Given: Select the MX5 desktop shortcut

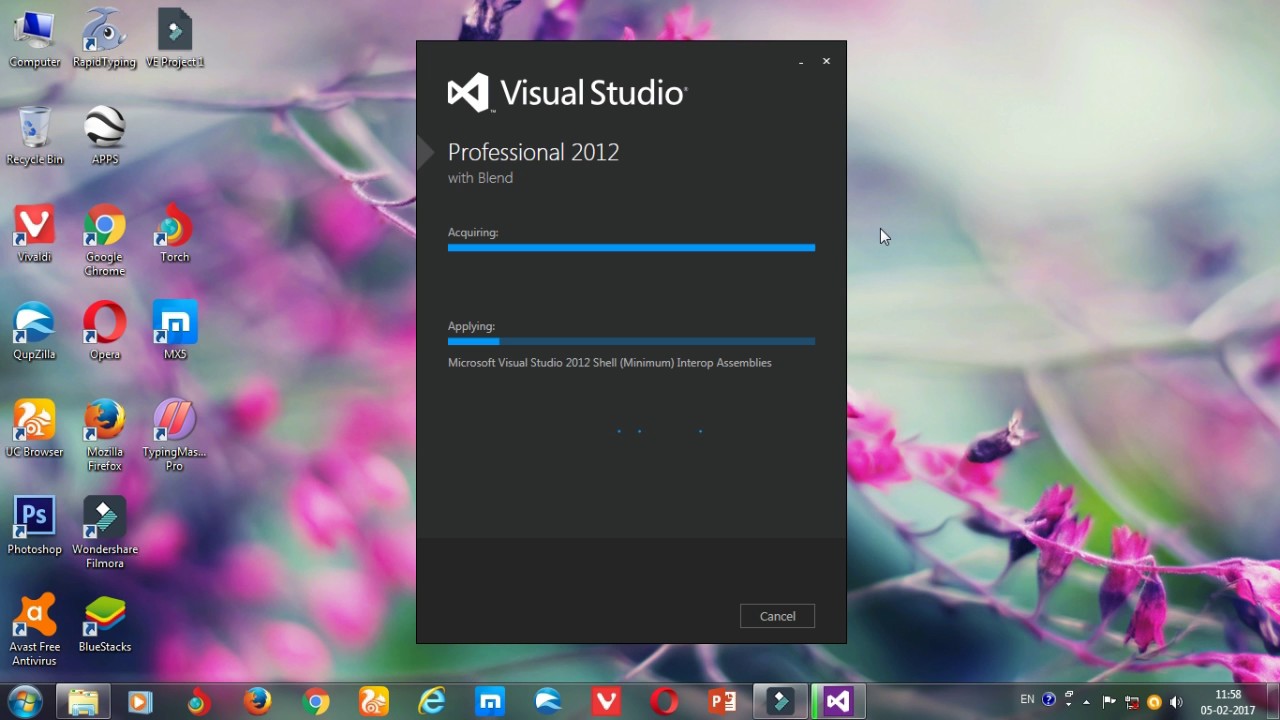Looking at the screenshot, I should pyautogui.click(x=175, y=331).
